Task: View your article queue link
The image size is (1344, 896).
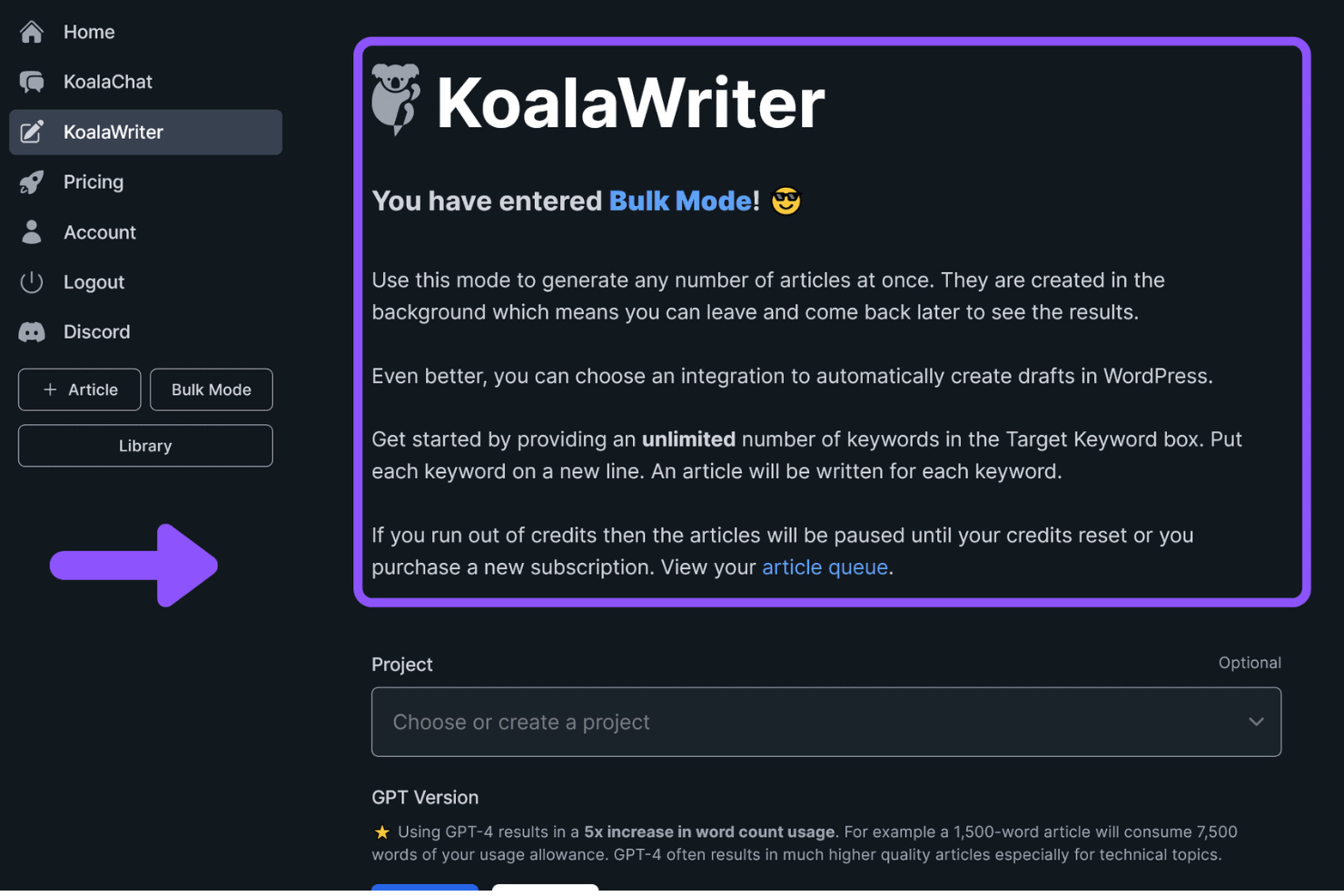Action: tap(825, 566)
